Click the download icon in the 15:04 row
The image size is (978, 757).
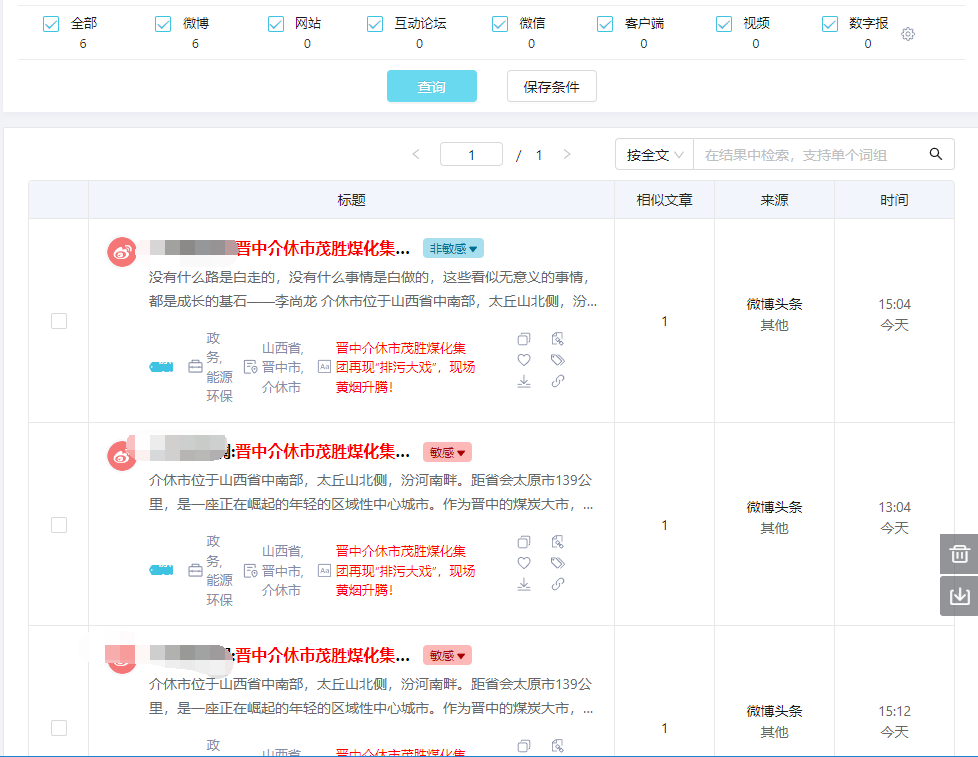524,381
